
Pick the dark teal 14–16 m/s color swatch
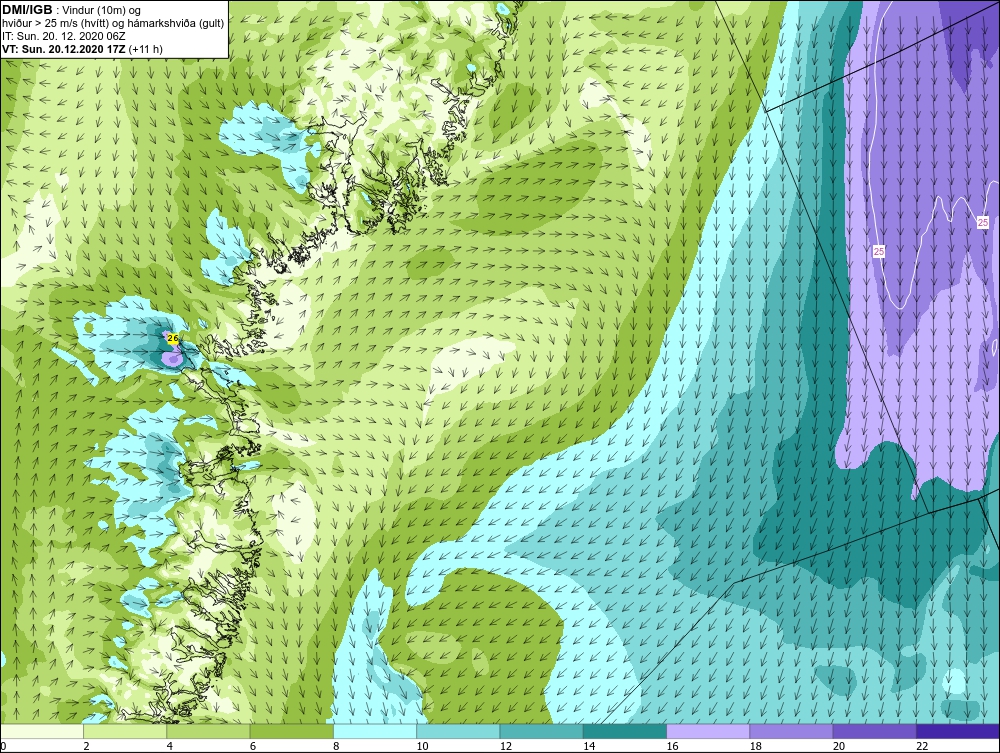coord(625,731)
